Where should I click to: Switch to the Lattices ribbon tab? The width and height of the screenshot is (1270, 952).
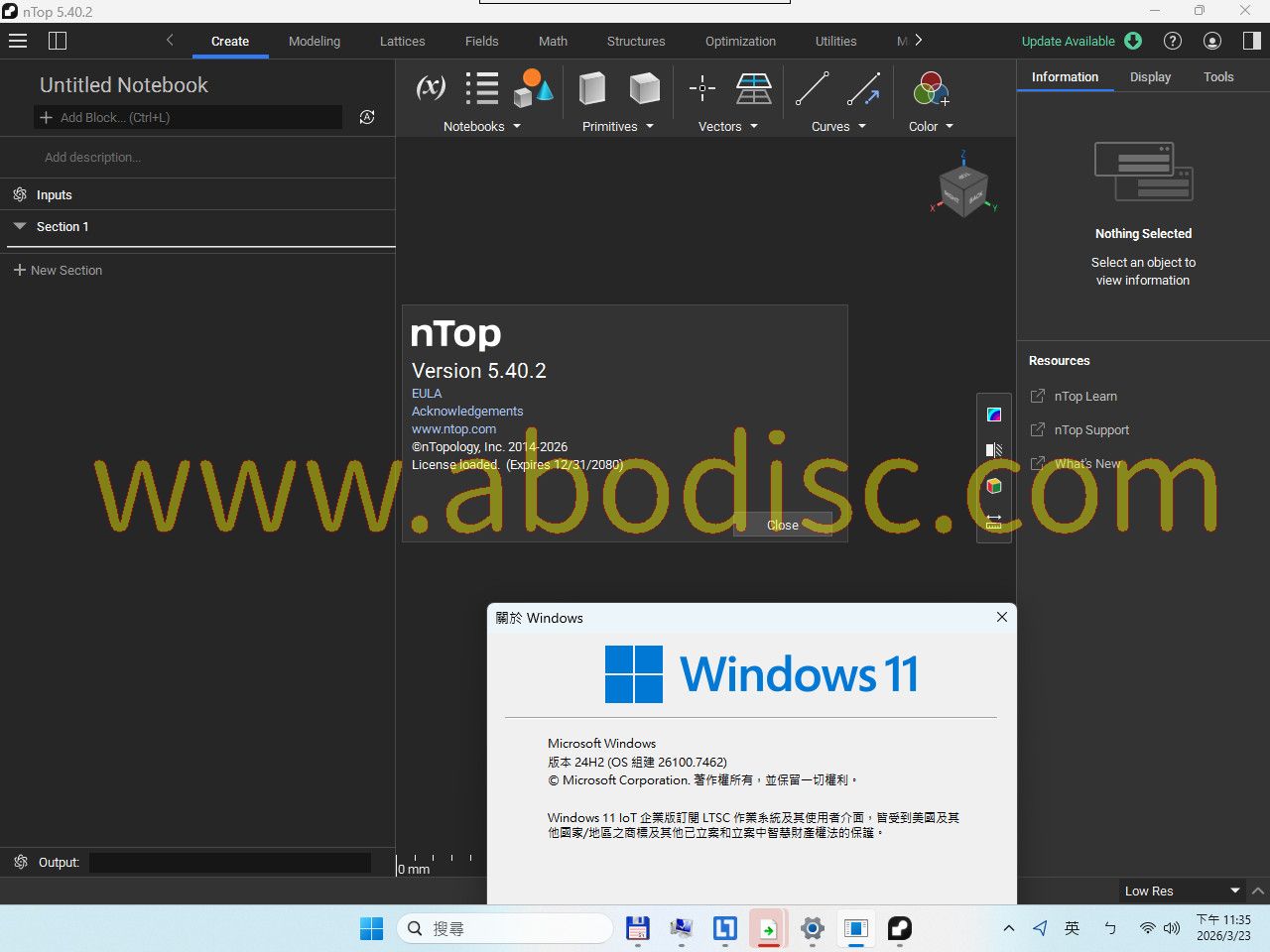pyautogui.click(x=402, y=42)
